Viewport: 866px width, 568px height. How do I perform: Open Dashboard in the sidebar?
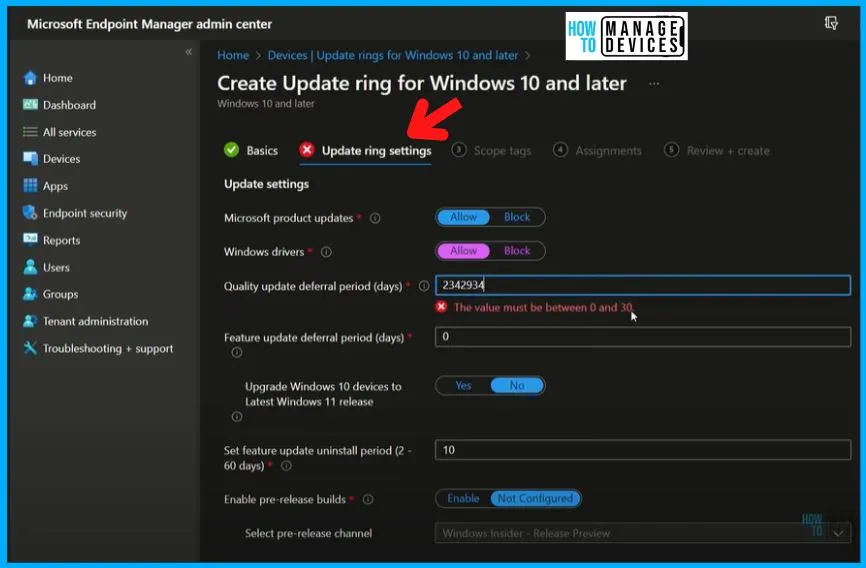[69, 105]
